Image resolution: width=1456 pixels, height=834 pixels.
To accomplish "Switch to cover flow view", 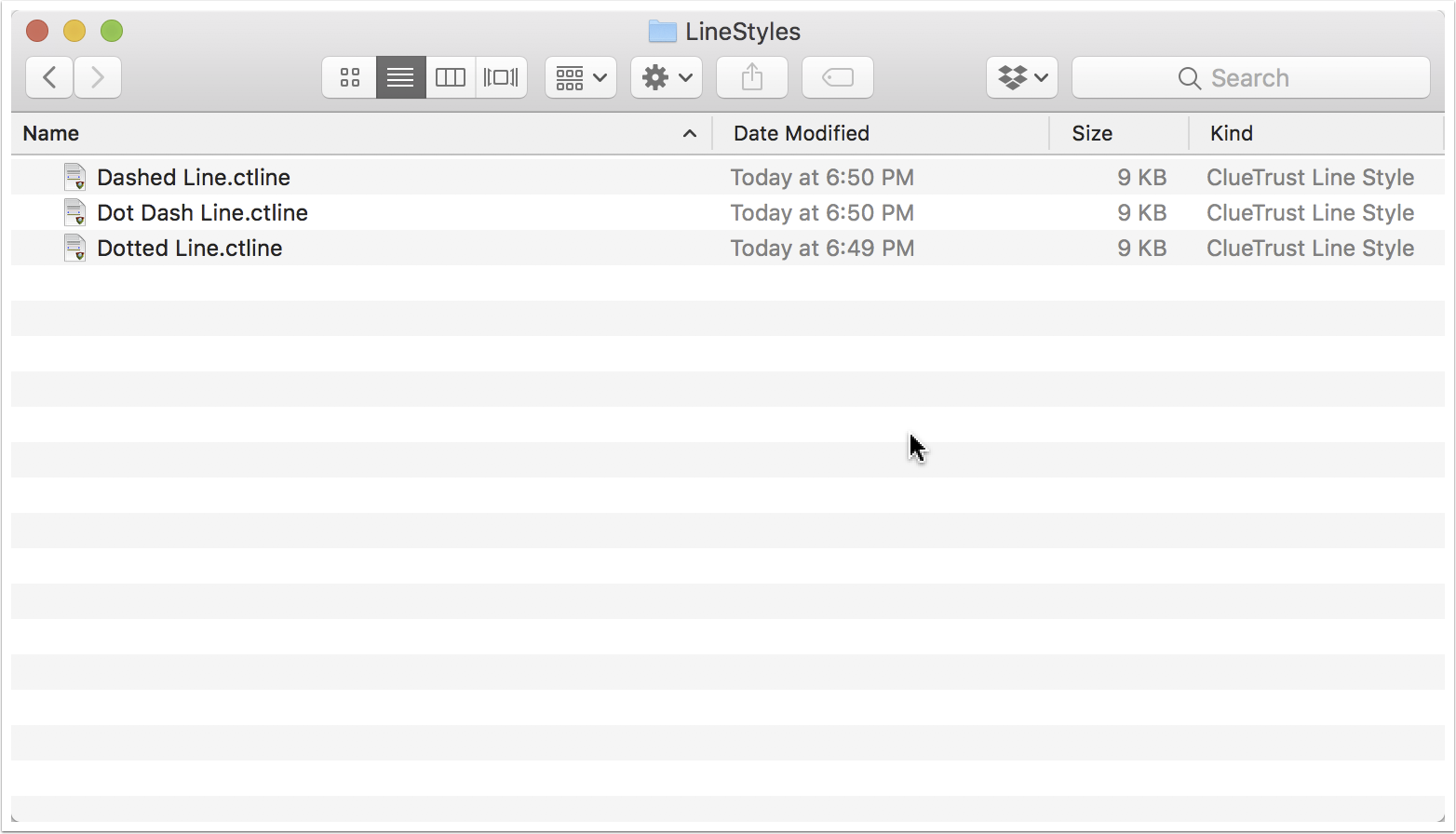I will click(501, 77).
